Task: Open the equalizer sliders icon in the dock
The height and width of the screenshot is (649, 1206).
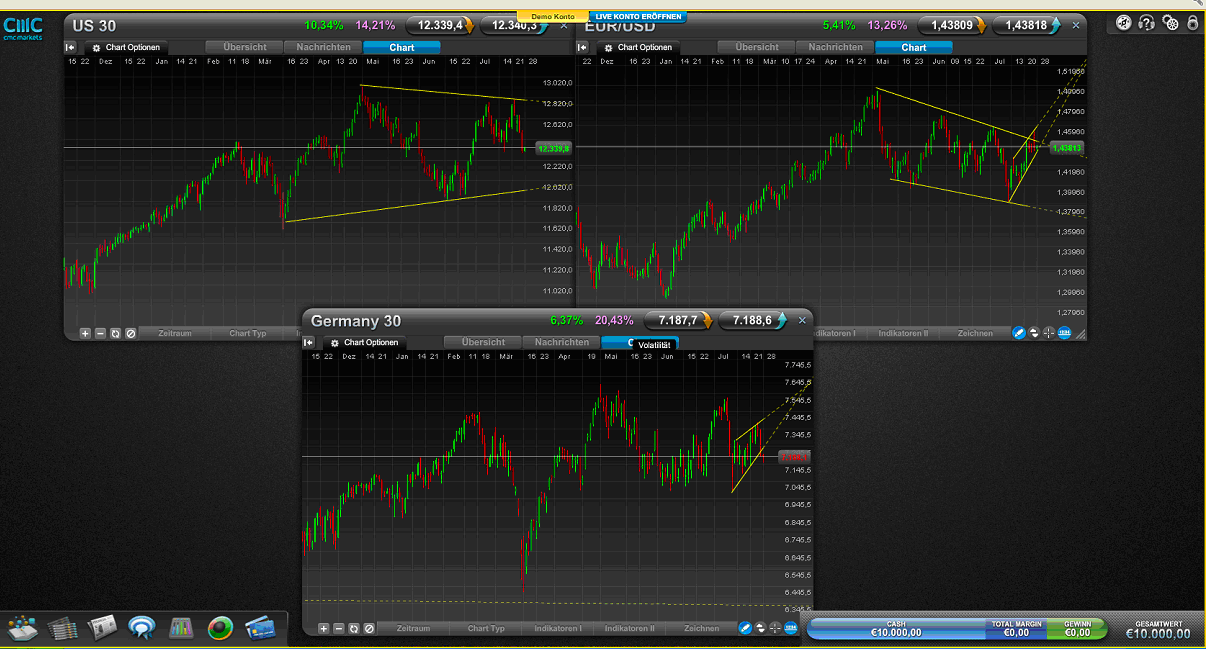Action: (181, 628)
